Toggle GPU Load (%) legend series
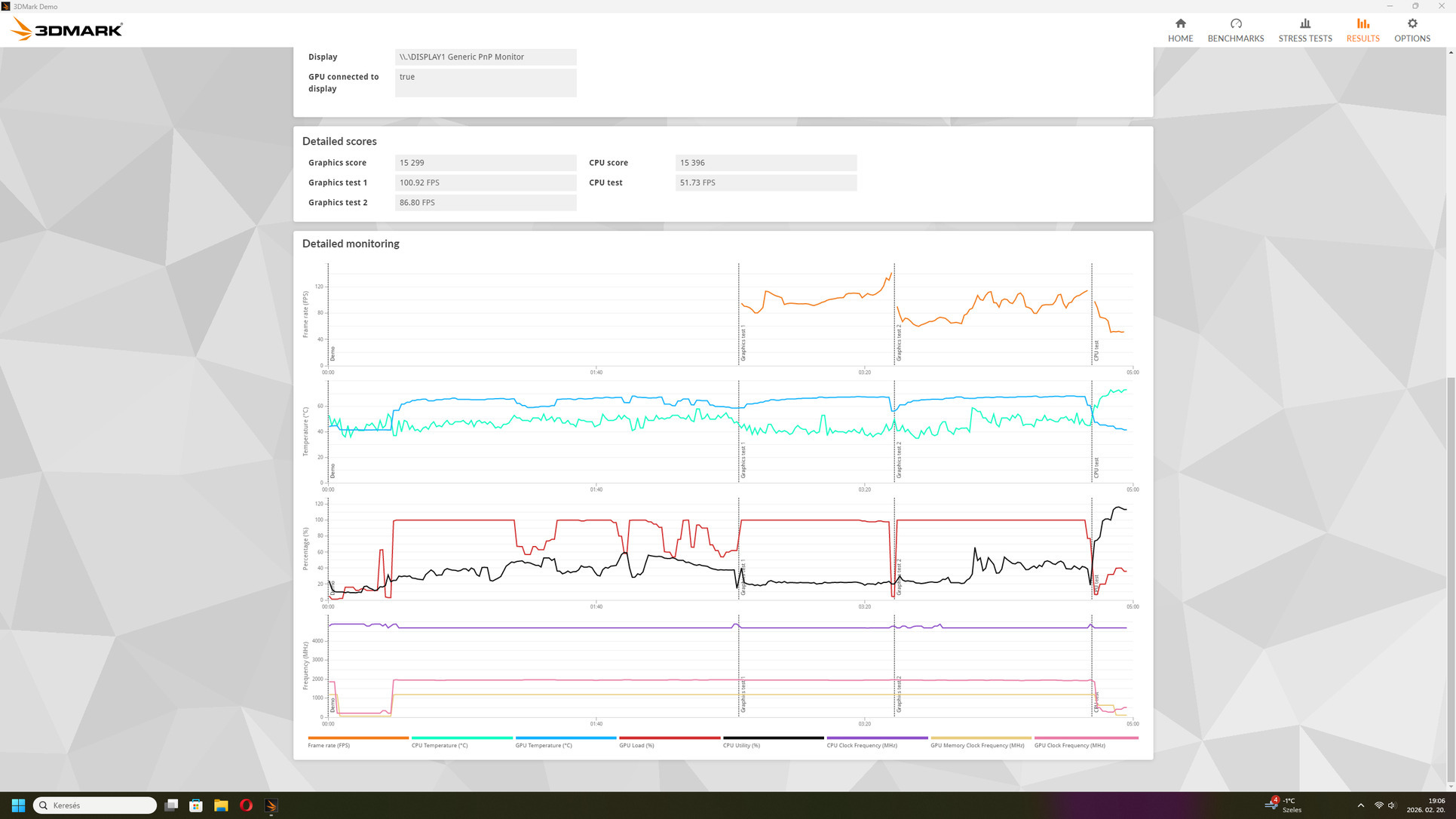Screen dimensions: 1456x819 (x=636, y=745)
